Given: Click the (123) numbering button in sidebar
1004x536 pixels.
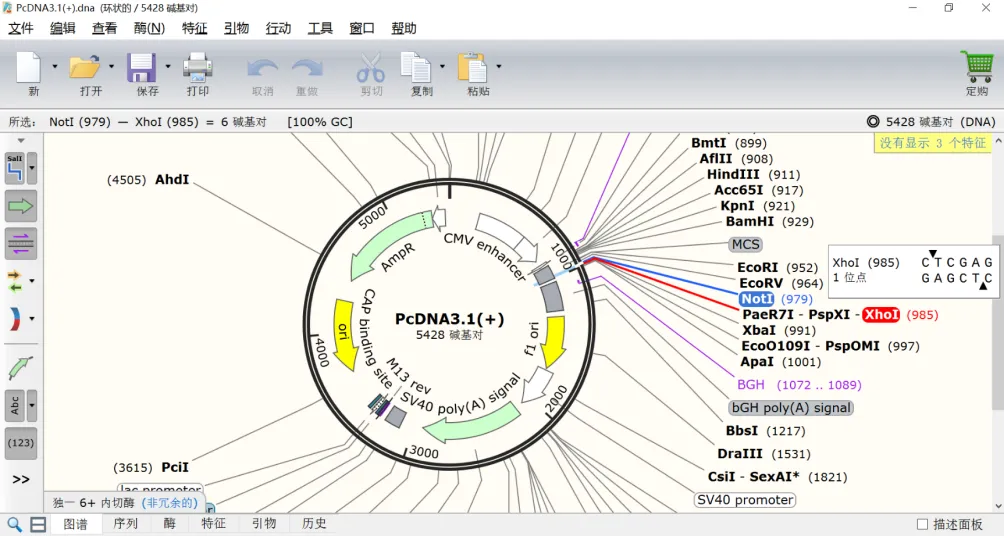Looking at the screenshot, I should click(20, 443).
